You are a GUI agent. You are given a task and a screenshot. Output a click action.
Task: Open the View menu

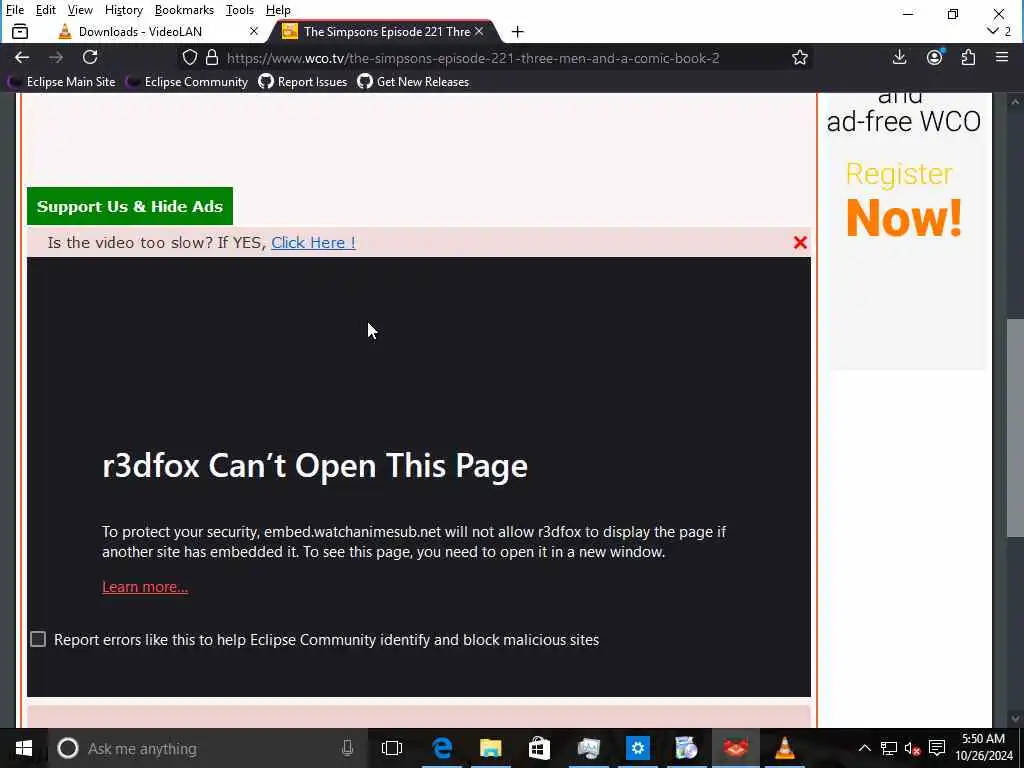(x=80, y=10)
